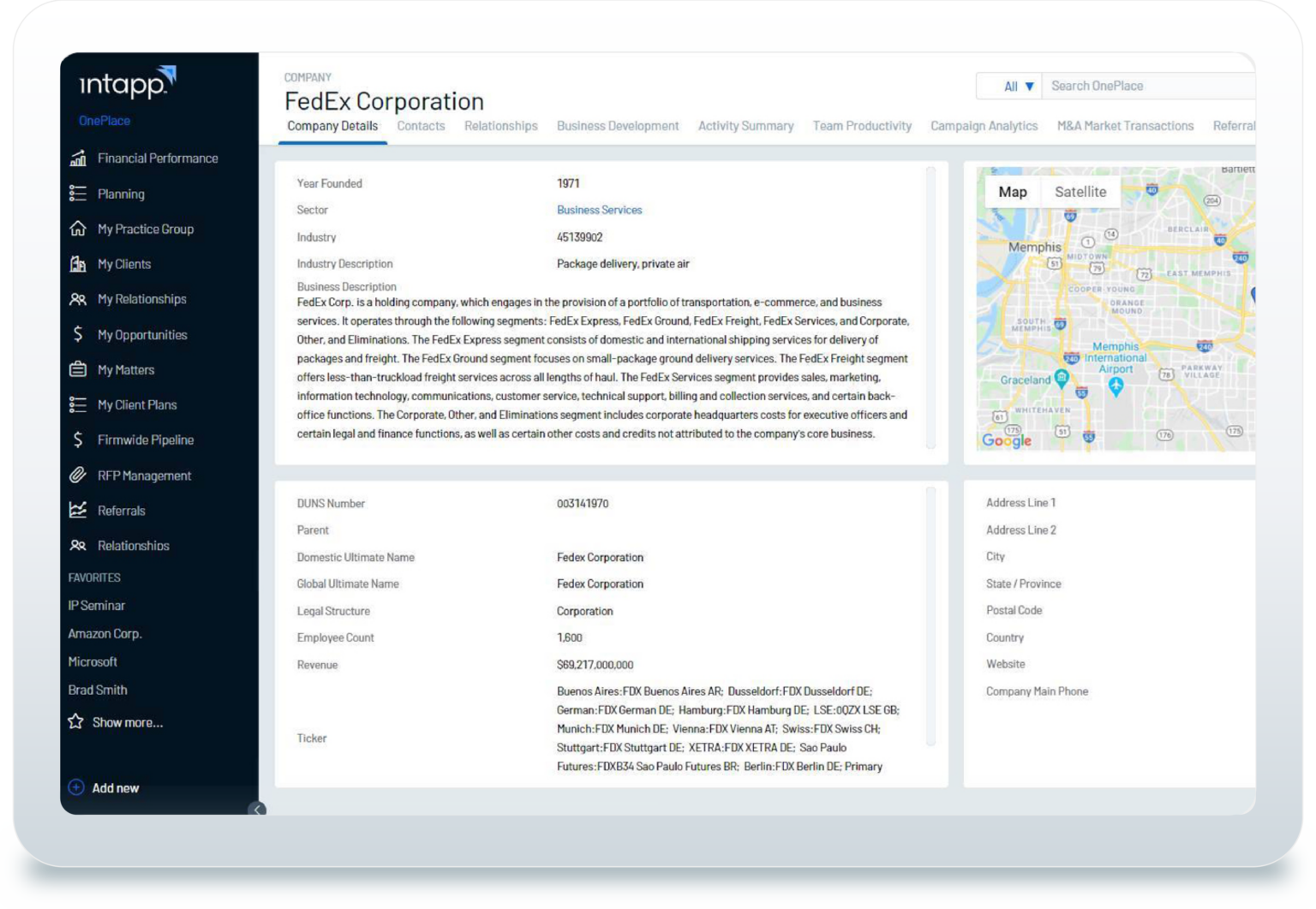Switch map to Satellite view
1316x909 pixels.
[x=1080, y=192]
